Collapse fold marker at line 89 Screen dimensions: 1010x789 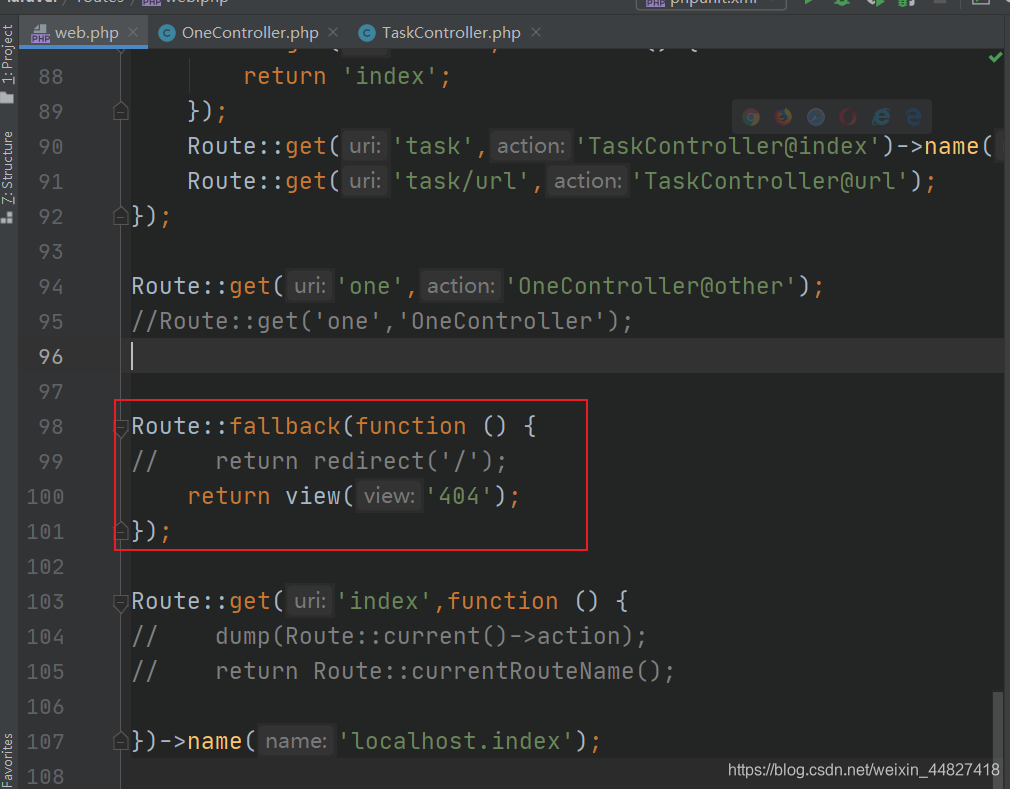(x=120, y=111)
